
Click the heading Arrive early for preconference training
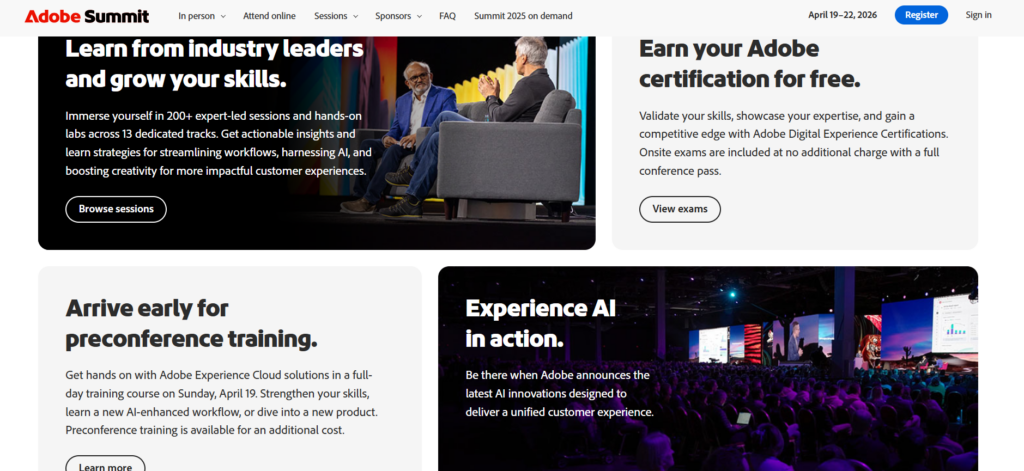191,323
